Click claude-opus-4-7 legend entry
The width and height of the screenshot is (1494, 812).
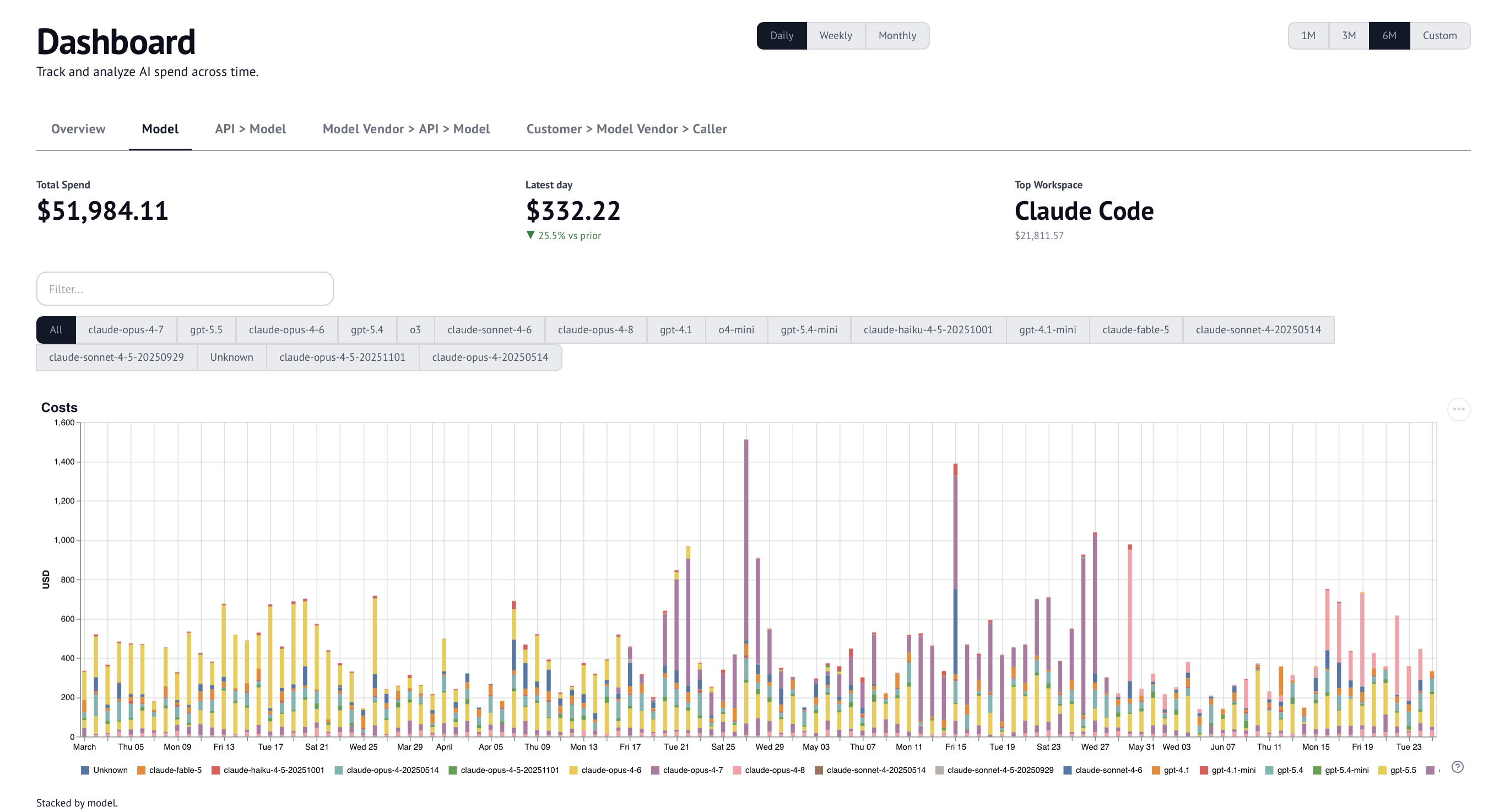pos(688,770)
